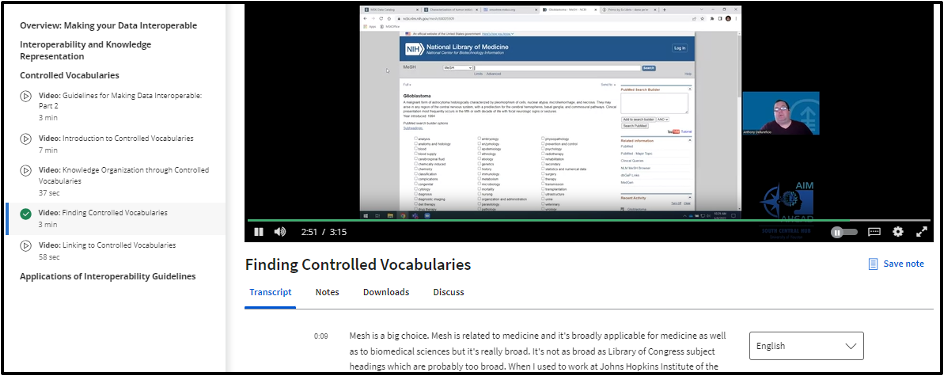Screen dimensions: 944x376
Task: Collapse the Controlled Vocabularies section
Action: 69,75
